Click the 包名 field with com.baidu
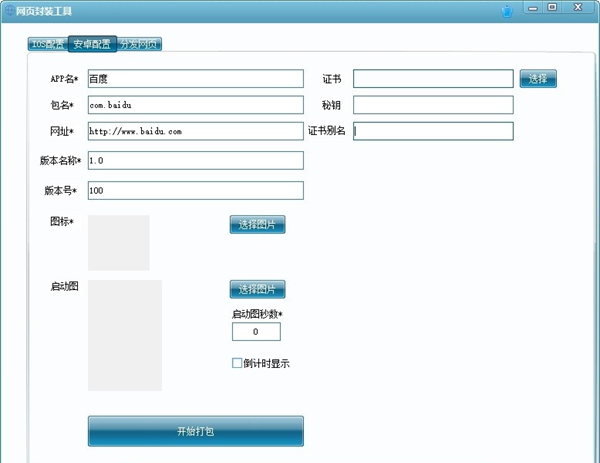 pyautogui.click(x=196, y=105)
